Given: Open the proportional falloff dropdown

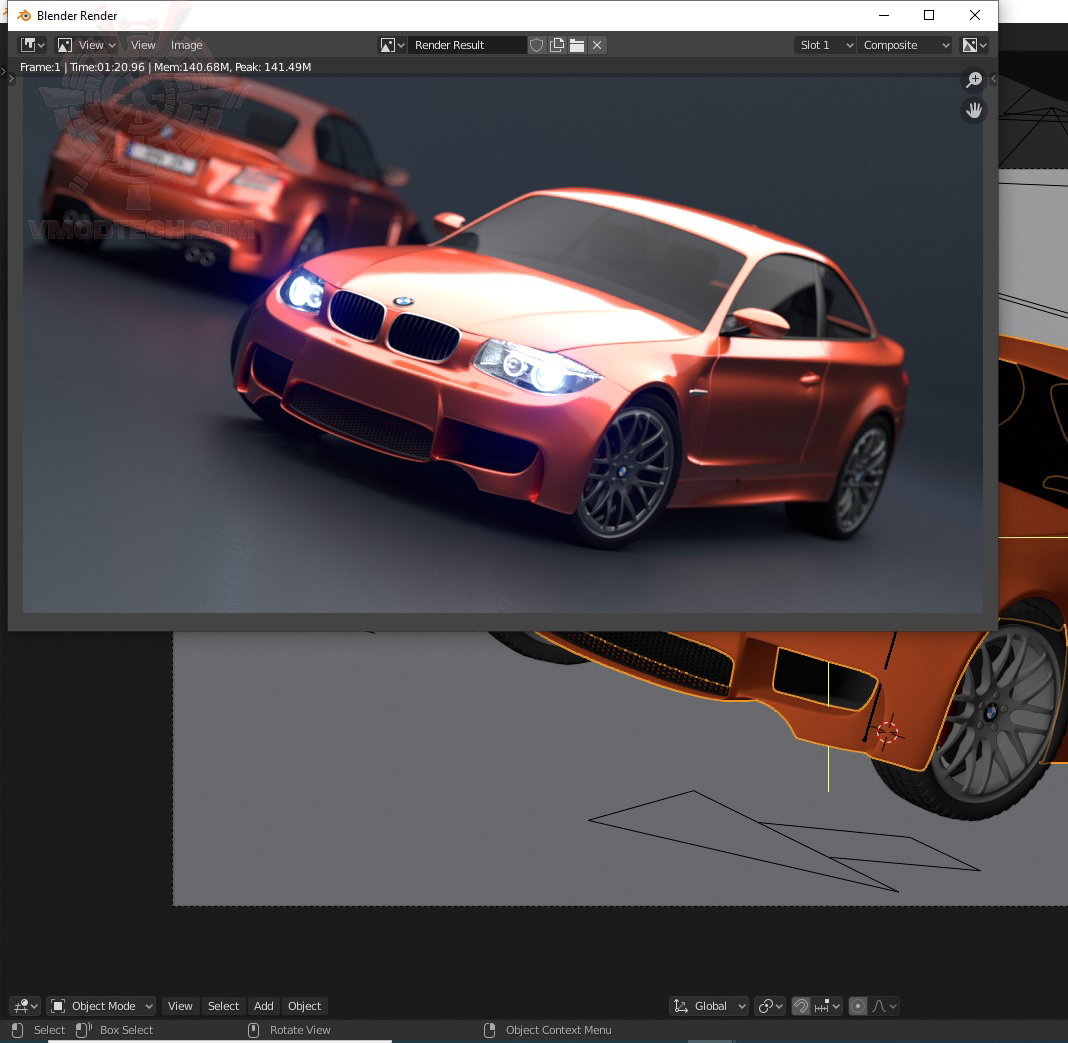Looking at the screenshot, I should click(884, 1006).
